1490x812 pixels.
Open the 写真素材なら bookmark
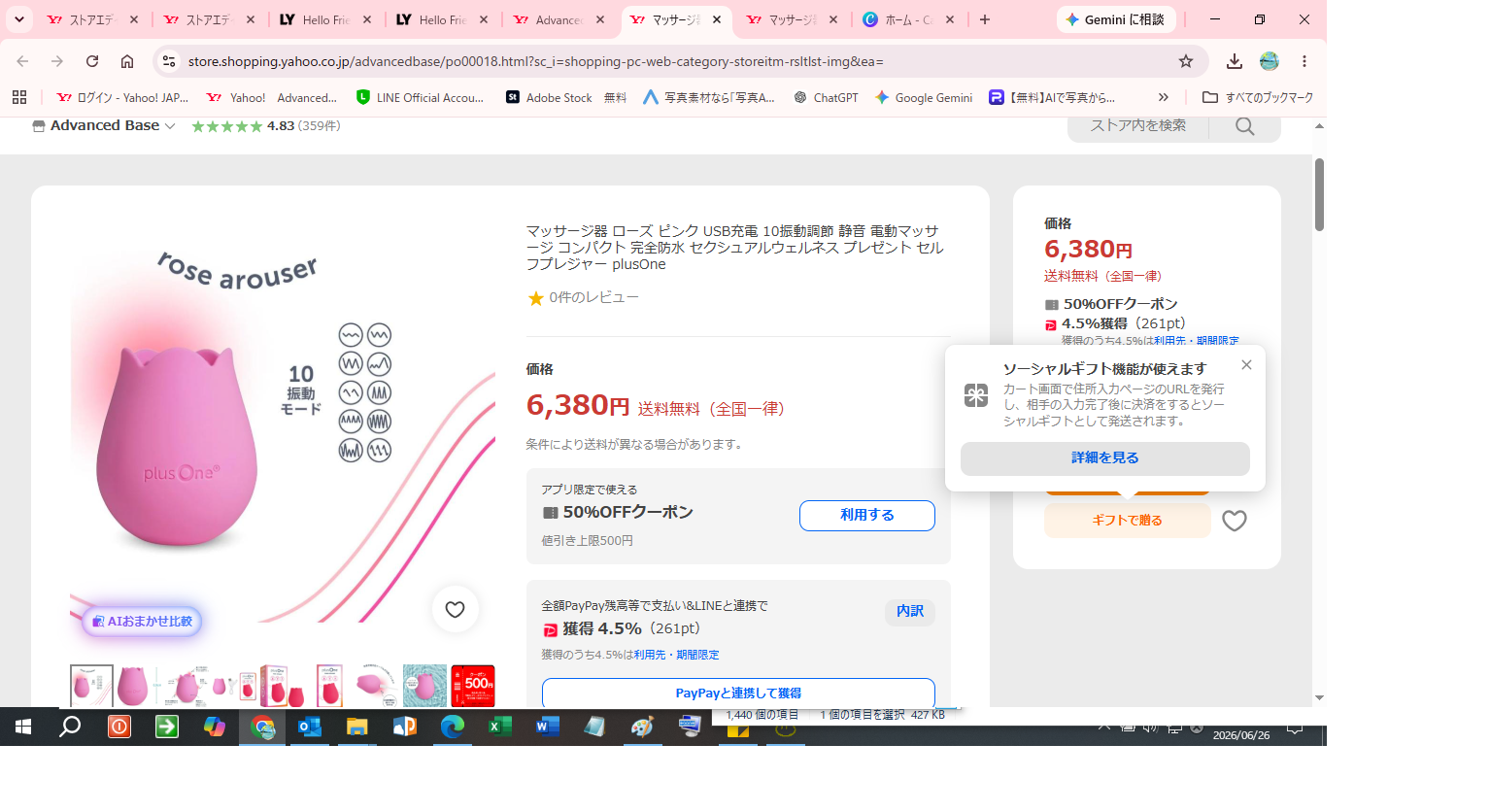tap(709, 97)
